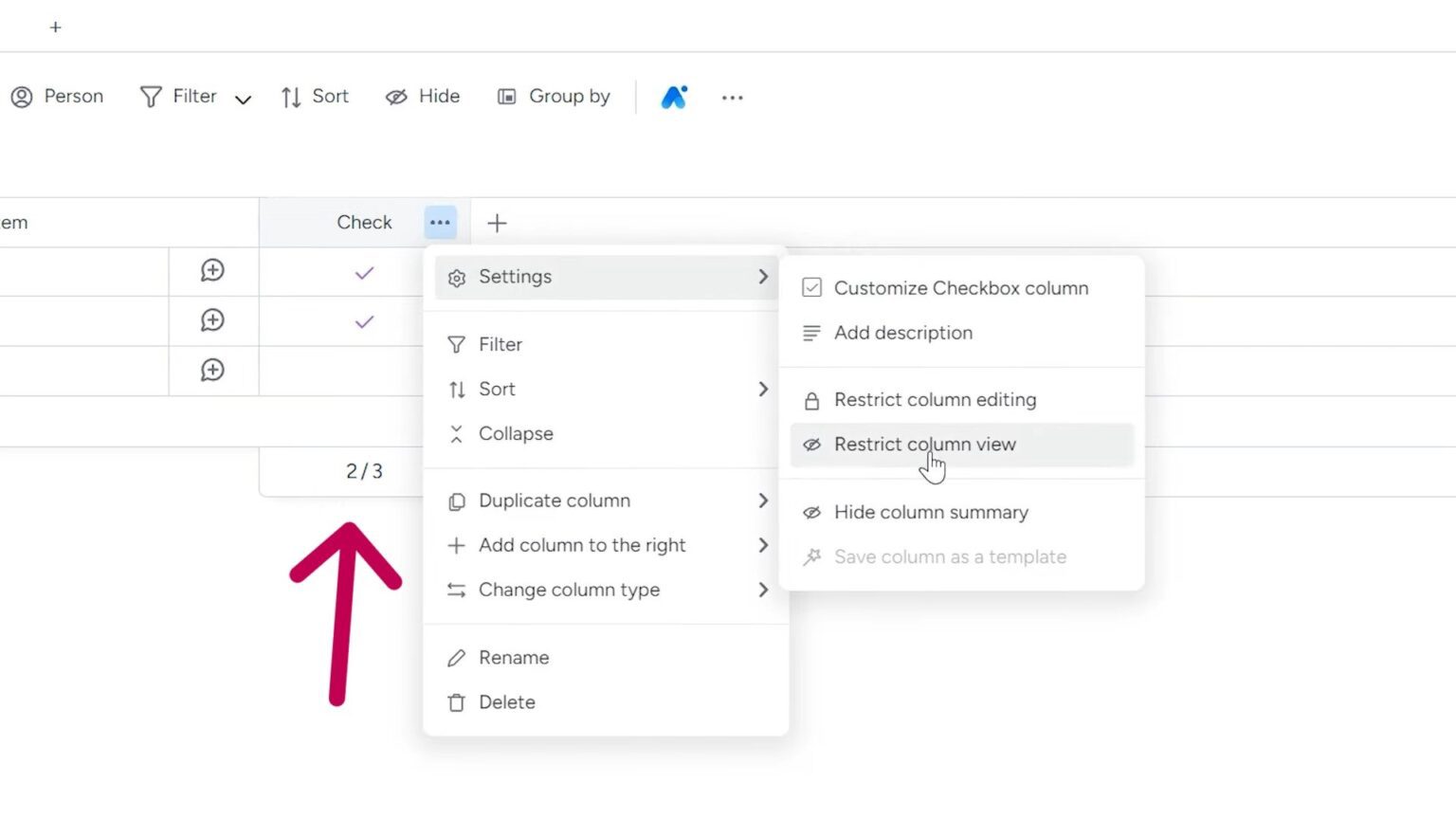Viewport: 1456px width, 819px height.
Task: Choose Delete from the column menu
Action: pyautogui.click(x=506, y=702)
